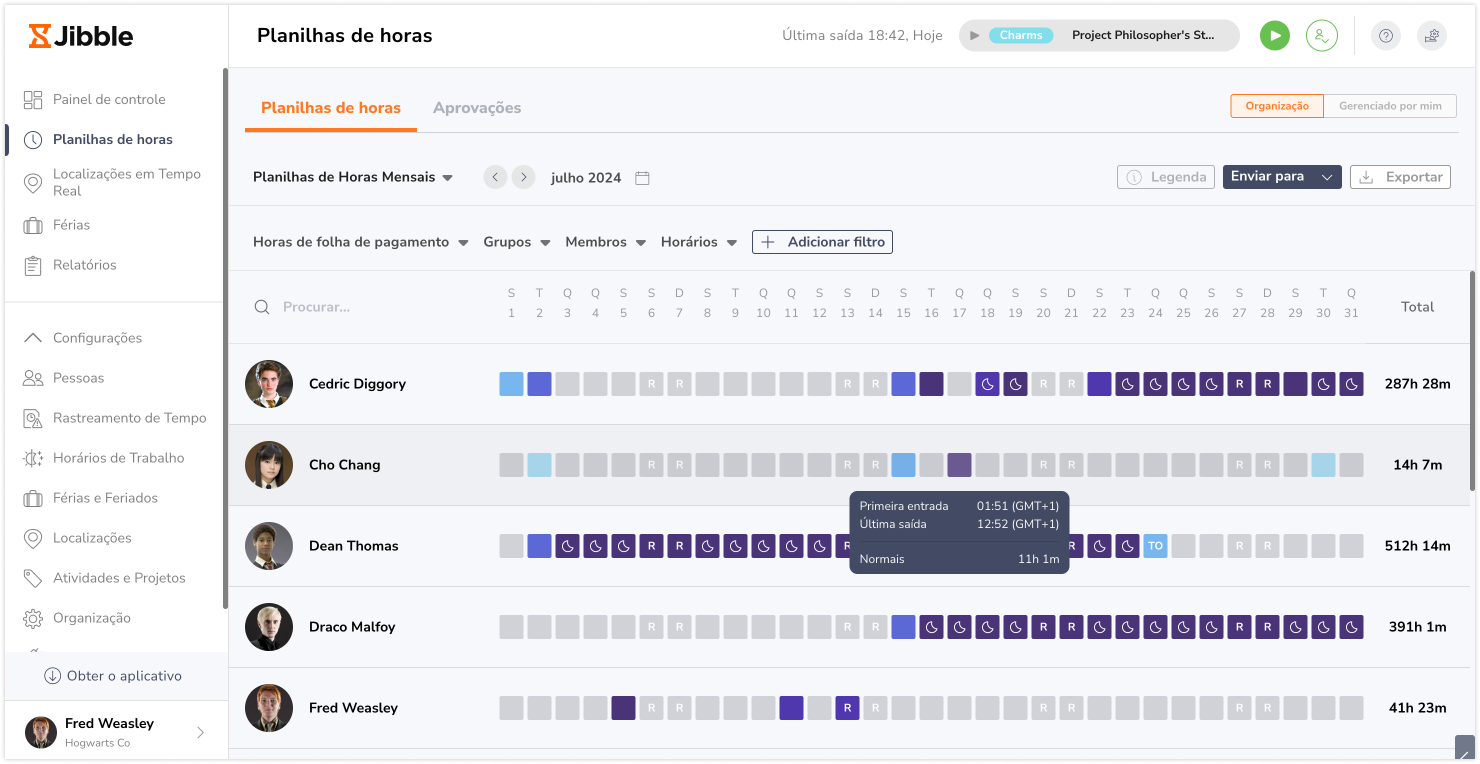Select Cho Chang's July 30 light-blue cell
This screenshot has height=764, width=1480.
coord(1323,465)
